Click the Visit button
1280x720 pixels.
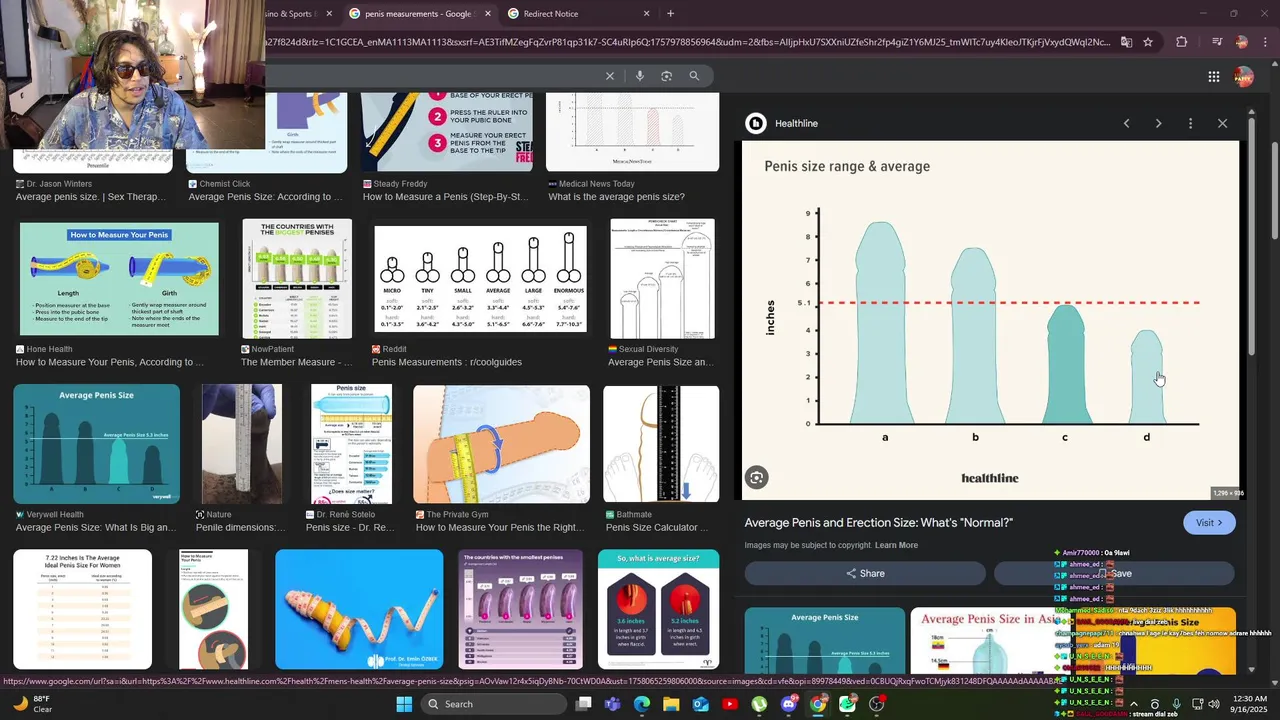pos(1209,523)
